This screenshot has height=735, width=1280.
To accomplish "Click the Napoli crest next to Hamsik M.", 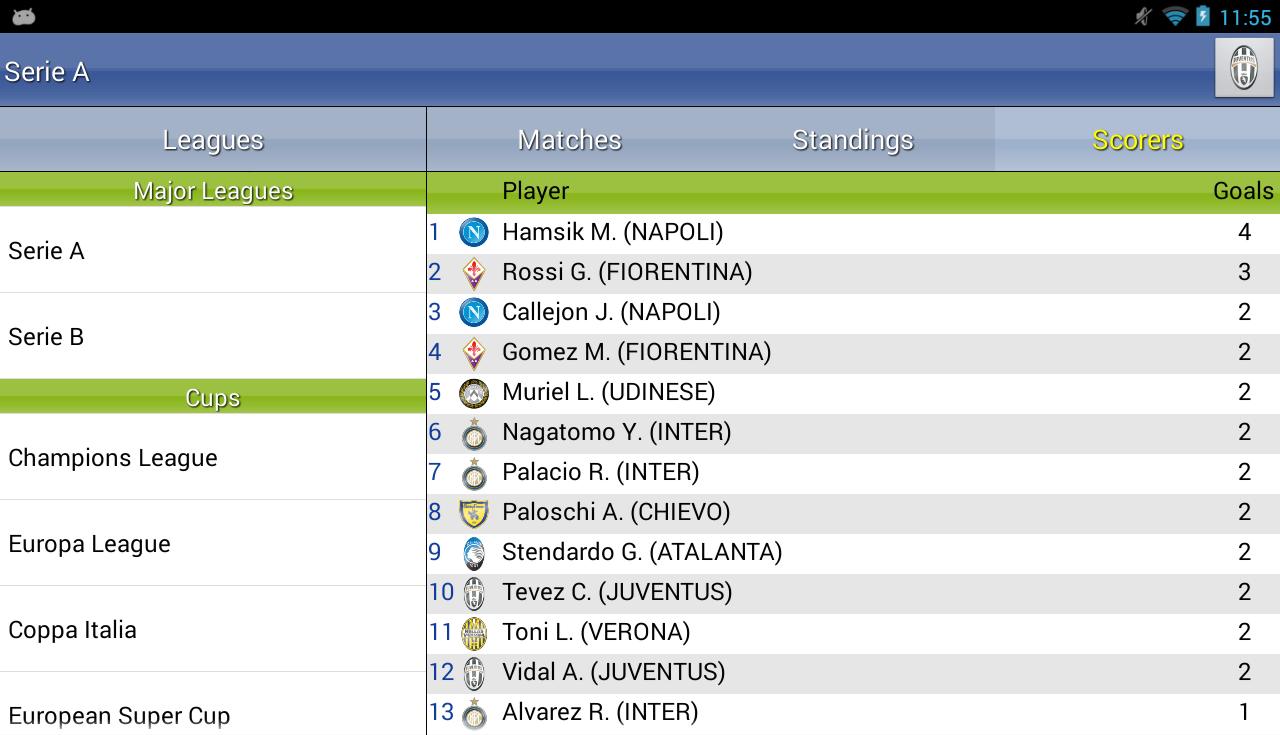I will click(x=472, y=232).
